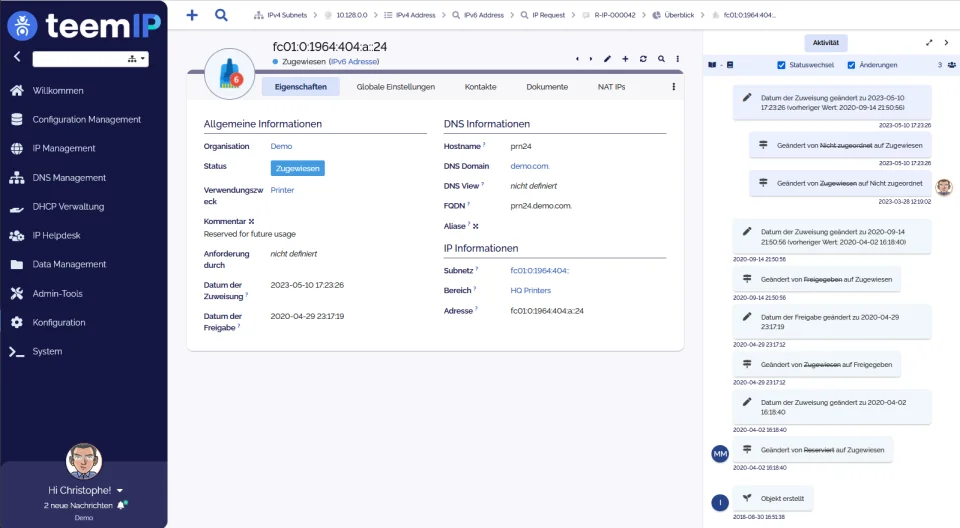
Task: Switch to Kontakte tab
Action: click(481, 87)
